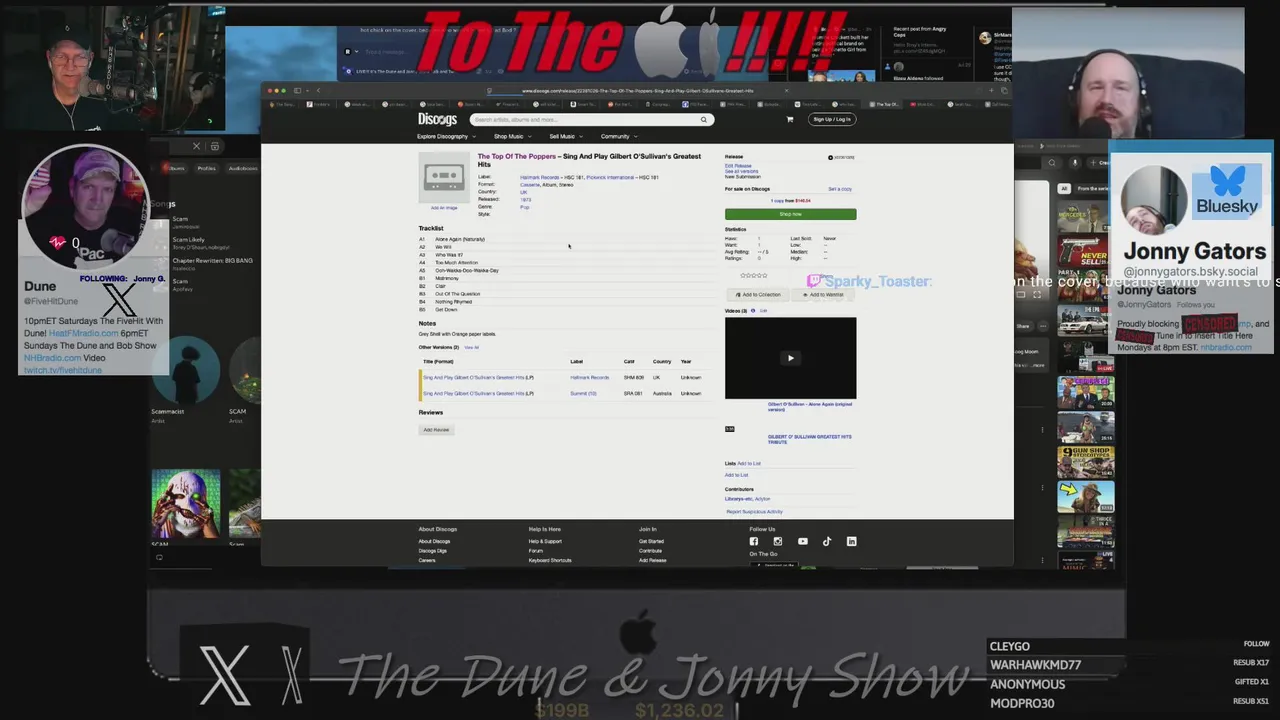Expand the Sell Music menu

pyautogui.click(x=565, y=136)
